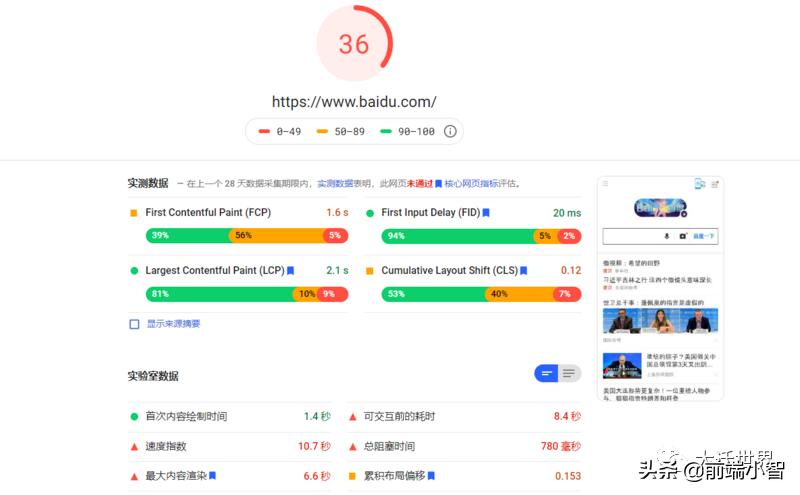The image size is (800, 495).
Task: Click the First Input Delay (FID) label
Action: 431,212
